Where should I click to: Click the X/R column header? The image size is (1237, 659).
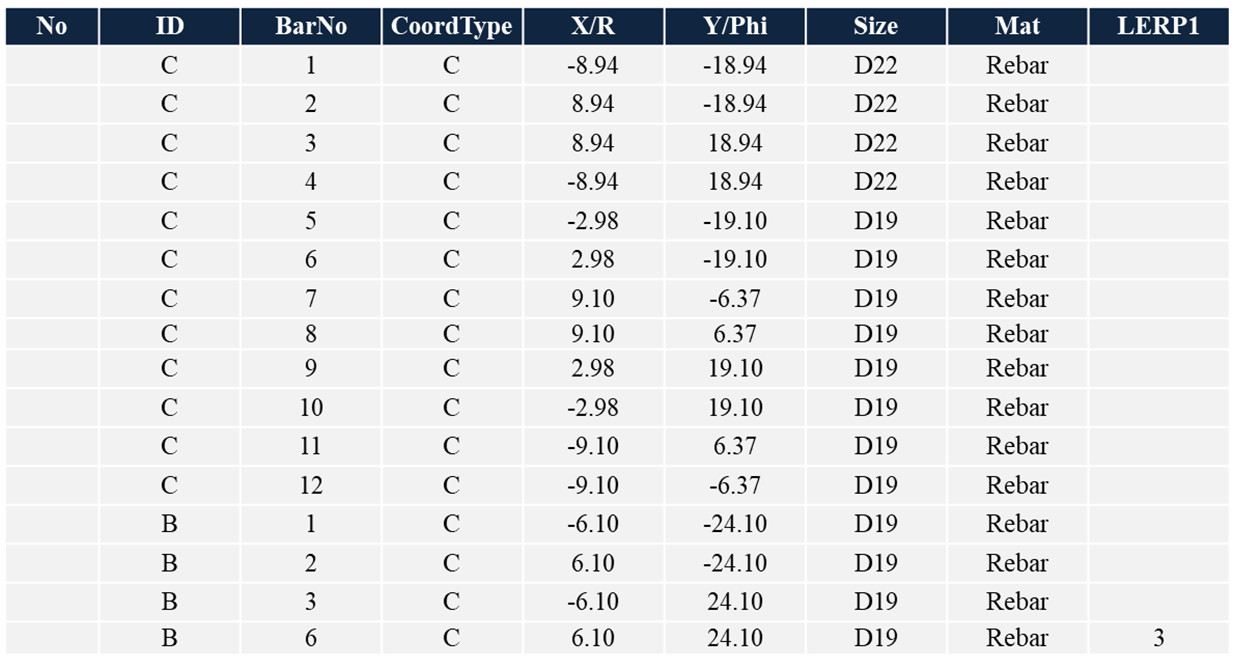(x=593, y=27)
